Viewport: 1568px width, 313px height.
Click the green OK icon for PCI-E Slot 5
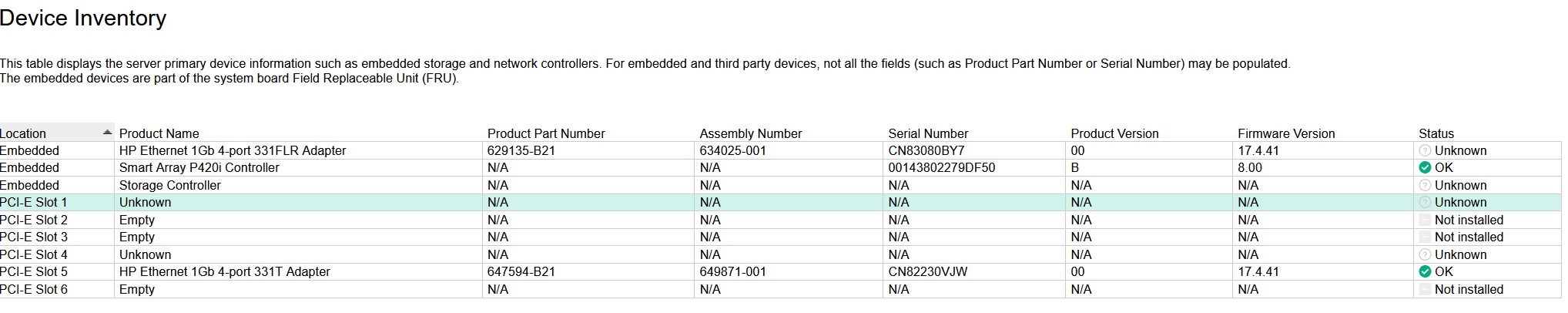click(x=1425, y=272)
